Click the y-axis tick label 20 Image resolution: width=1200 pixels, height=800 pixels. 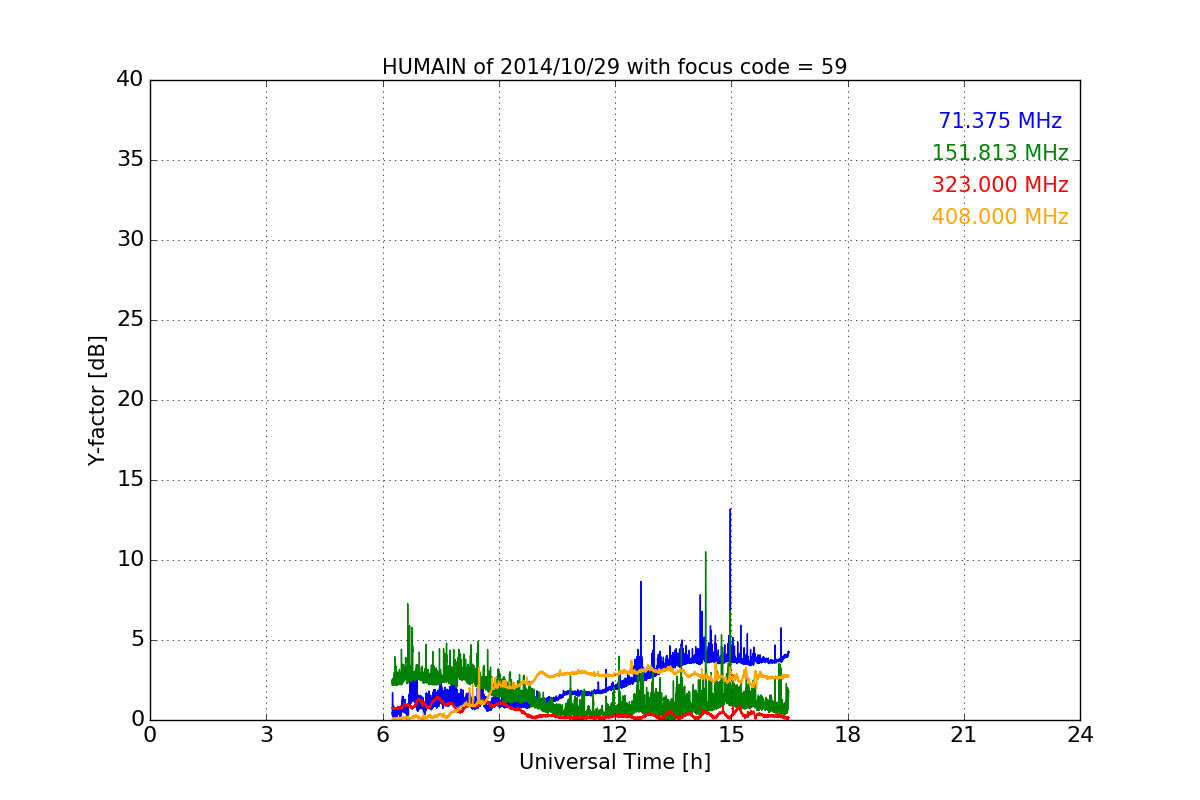point(130,400)
